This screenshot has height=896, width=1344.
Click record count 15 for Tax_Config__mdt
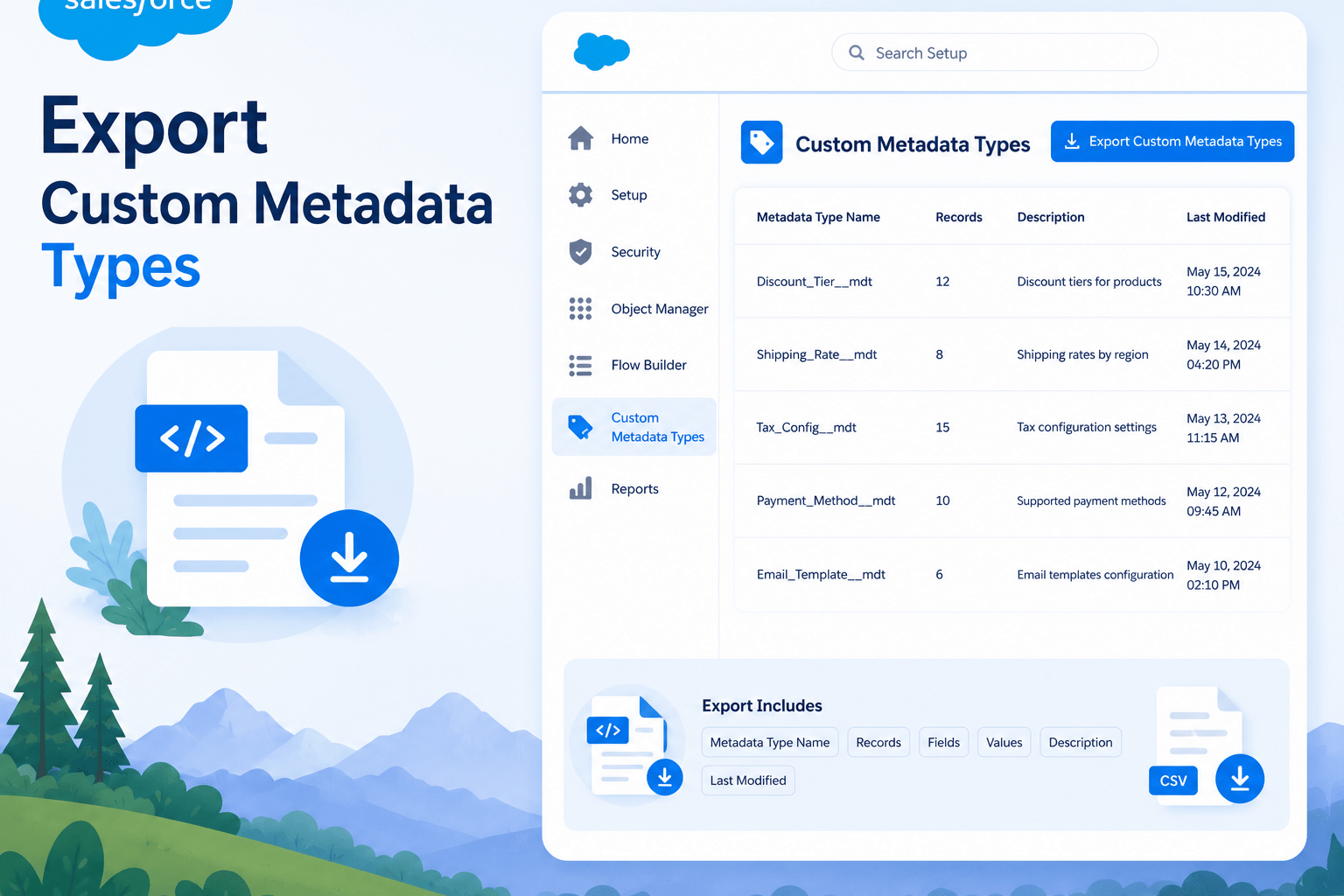click(942, 428)
